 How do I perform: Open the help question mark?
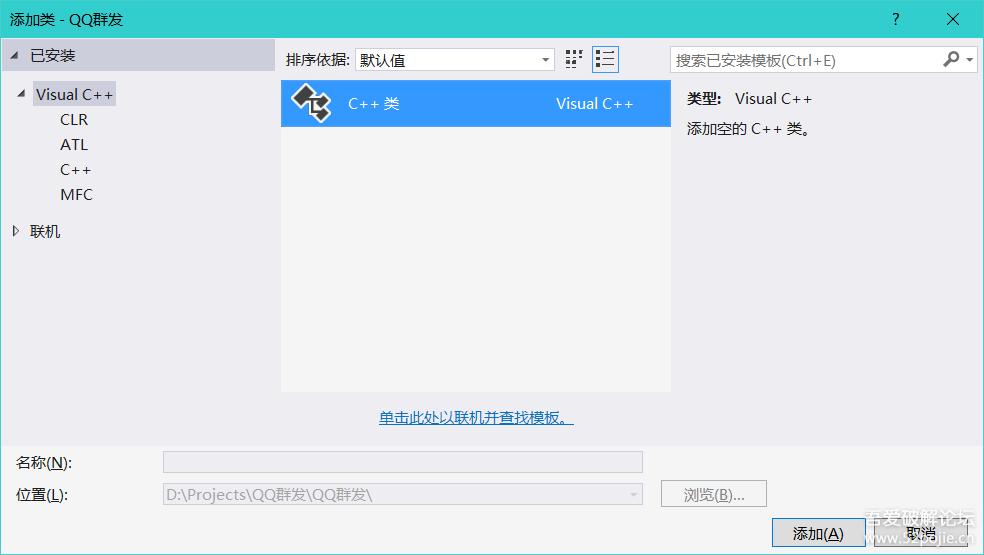pos(896,19)
